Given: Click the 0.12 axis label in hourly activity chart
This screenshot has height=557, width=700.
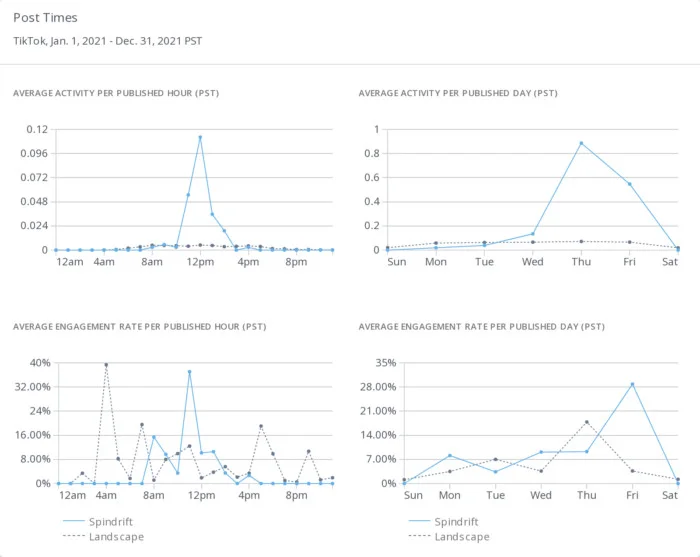Looking at the screenshot, I should tap(37, 129).
